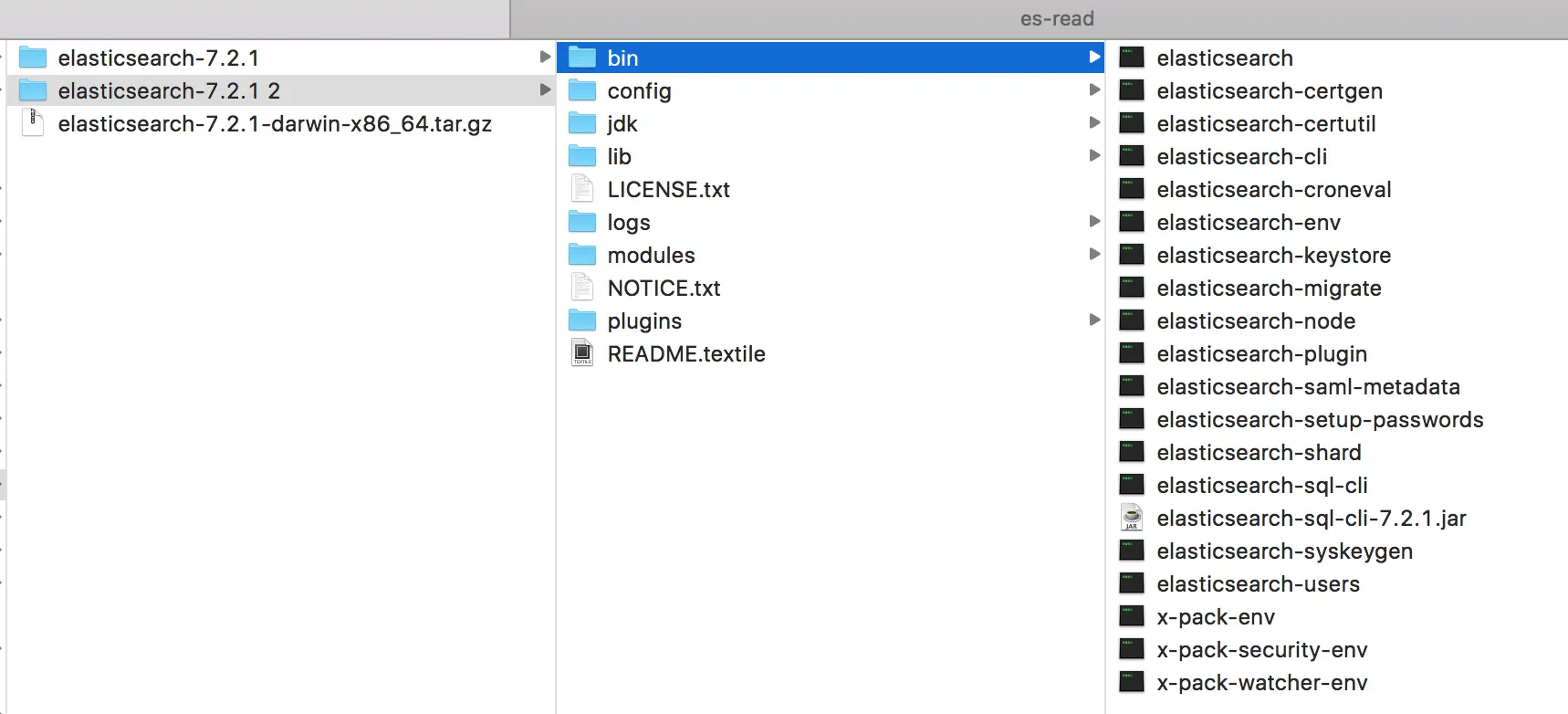Click the jdk folder icon
The image size is (1568, 714).
click(582, 123)
